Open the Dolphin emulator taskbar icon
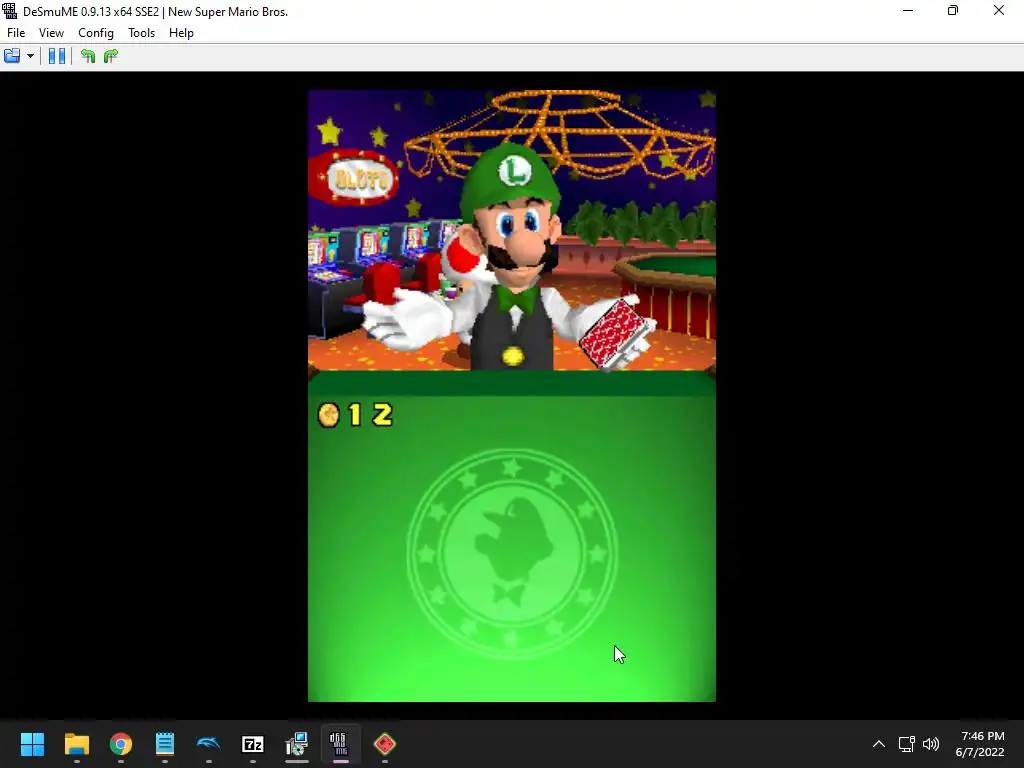Screen dimensions: 1024x768 coord(208,744)
